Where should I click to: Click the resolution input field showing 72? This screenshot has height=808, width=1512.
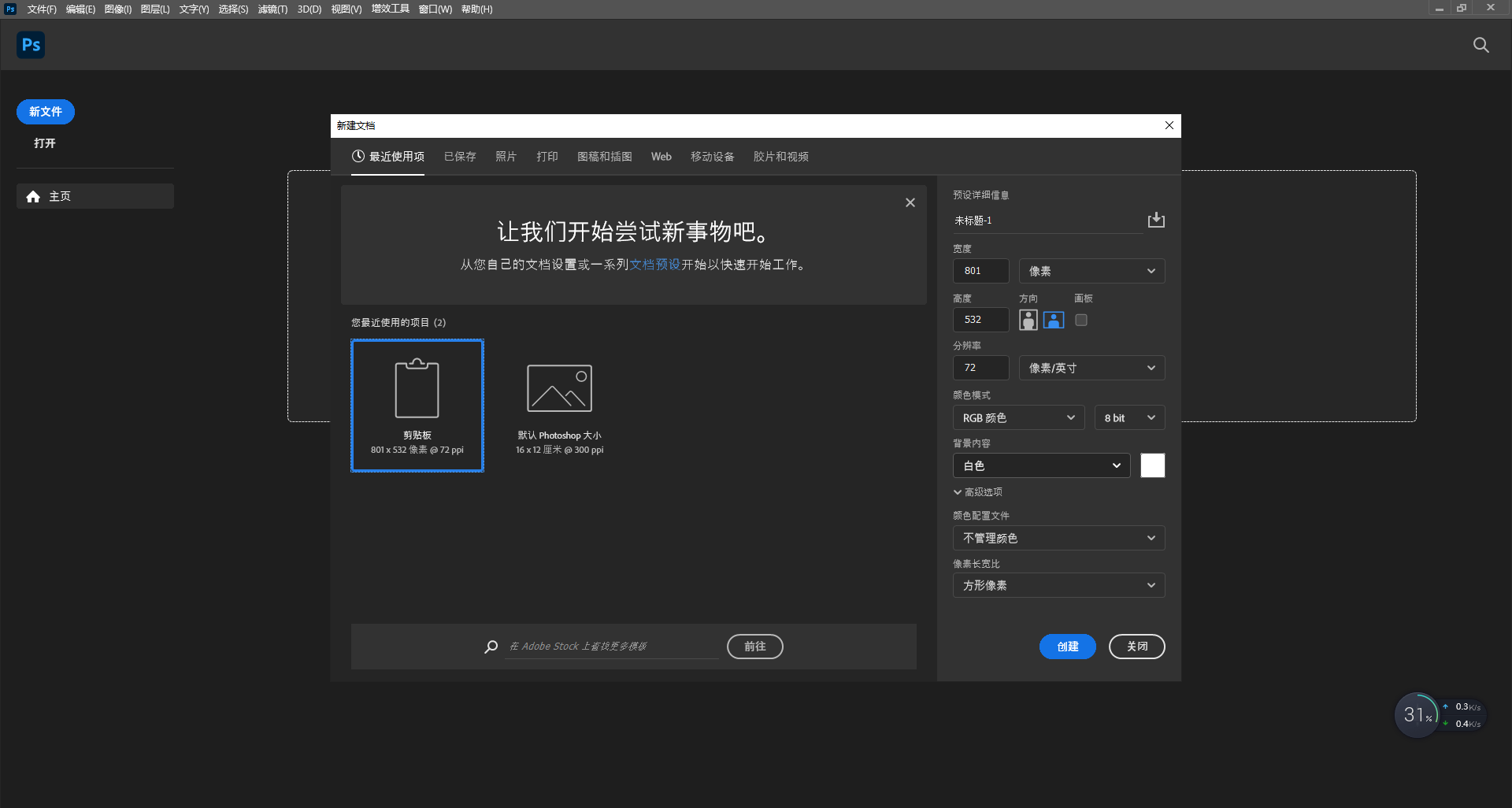(980, 368)
